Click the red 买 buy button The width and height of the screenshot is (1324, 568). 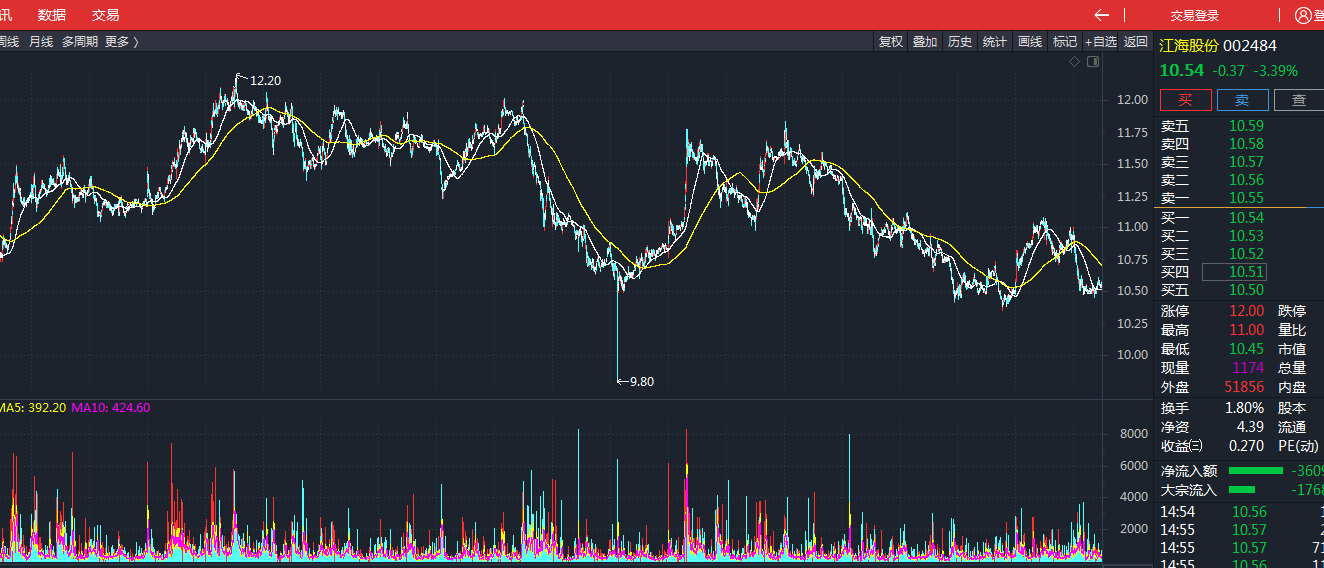pos(1186,100)
